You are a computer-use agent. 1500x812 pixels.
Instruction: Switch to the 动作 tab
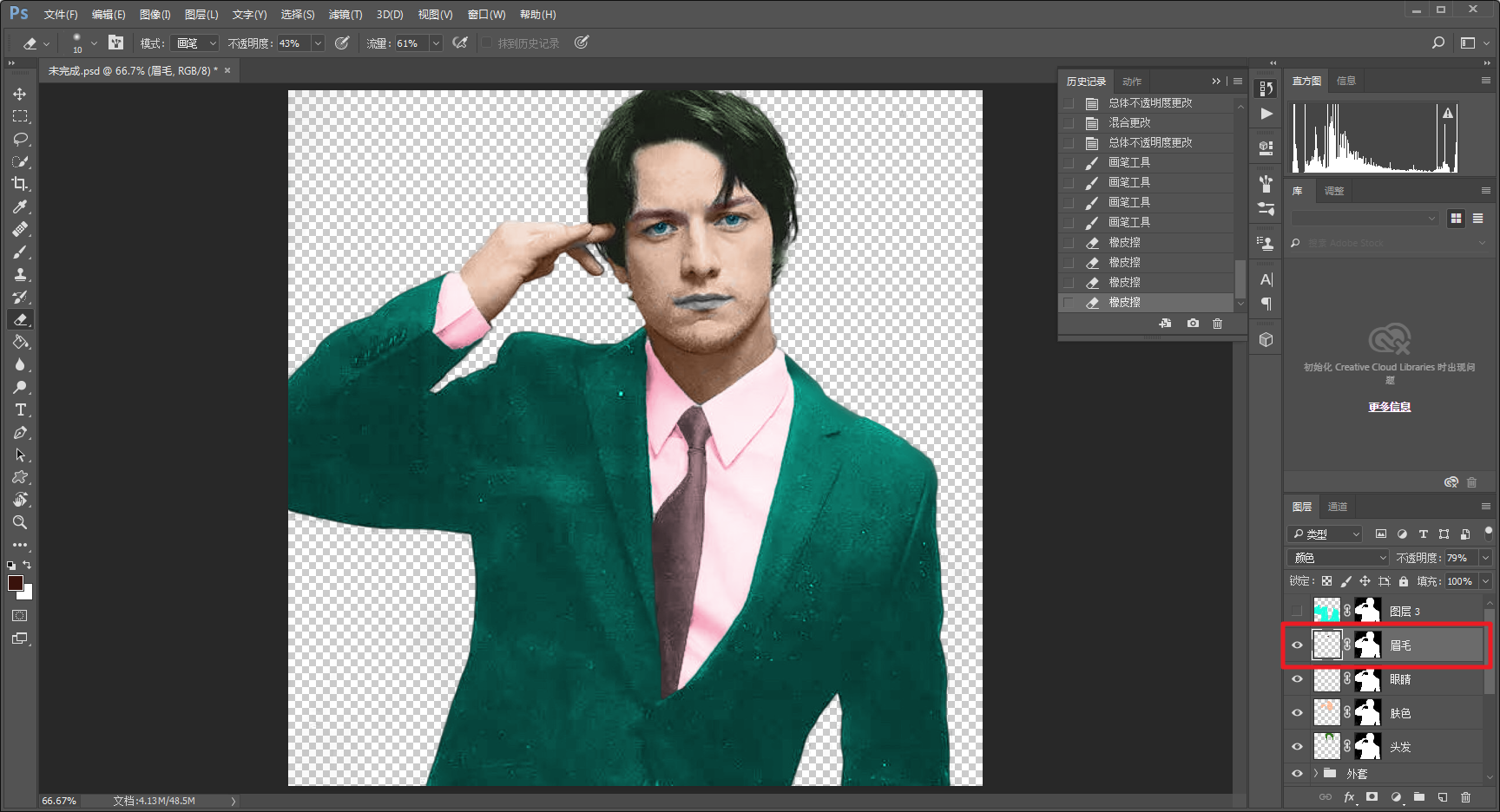coord(1132,82)
